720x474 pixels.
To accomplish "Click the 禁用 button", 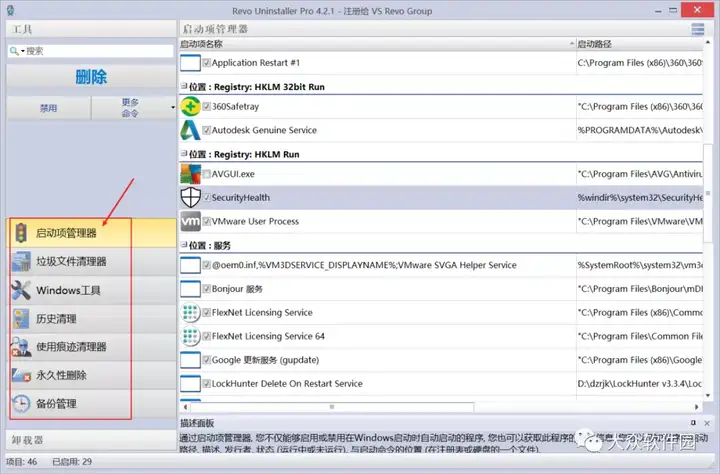I will (x=49, y=108).
